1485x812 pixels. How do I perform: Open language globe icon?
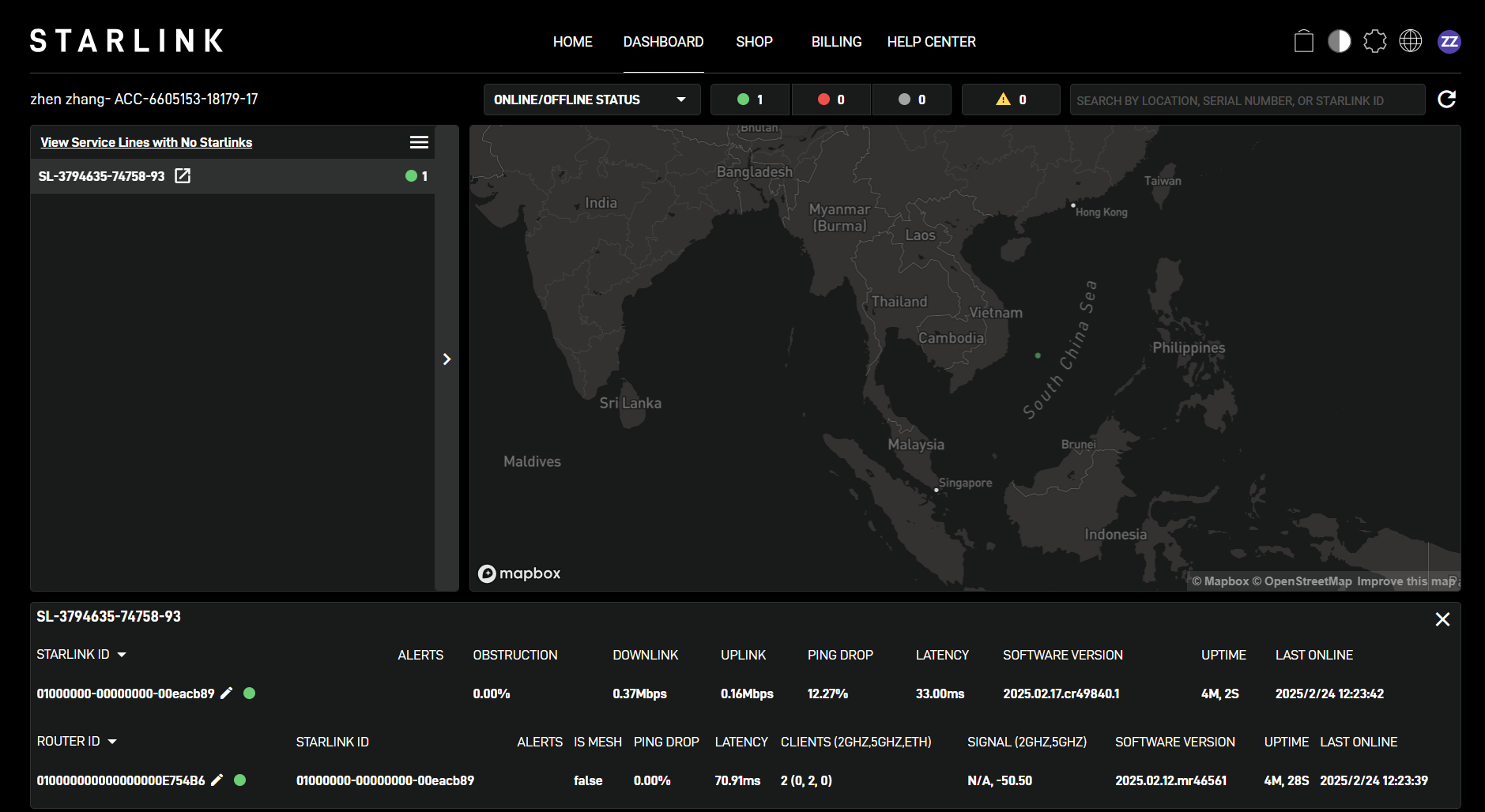pyautogui.click(x=1411, y=41)
